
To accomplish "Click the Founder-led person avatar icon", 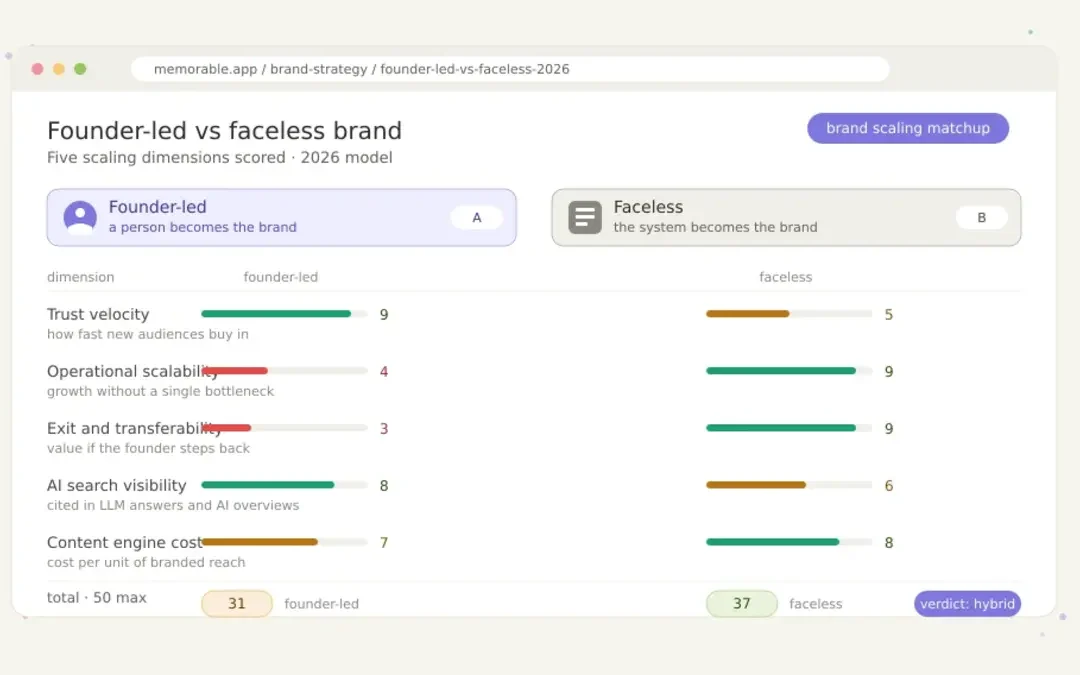I will [x=80, y=217].
